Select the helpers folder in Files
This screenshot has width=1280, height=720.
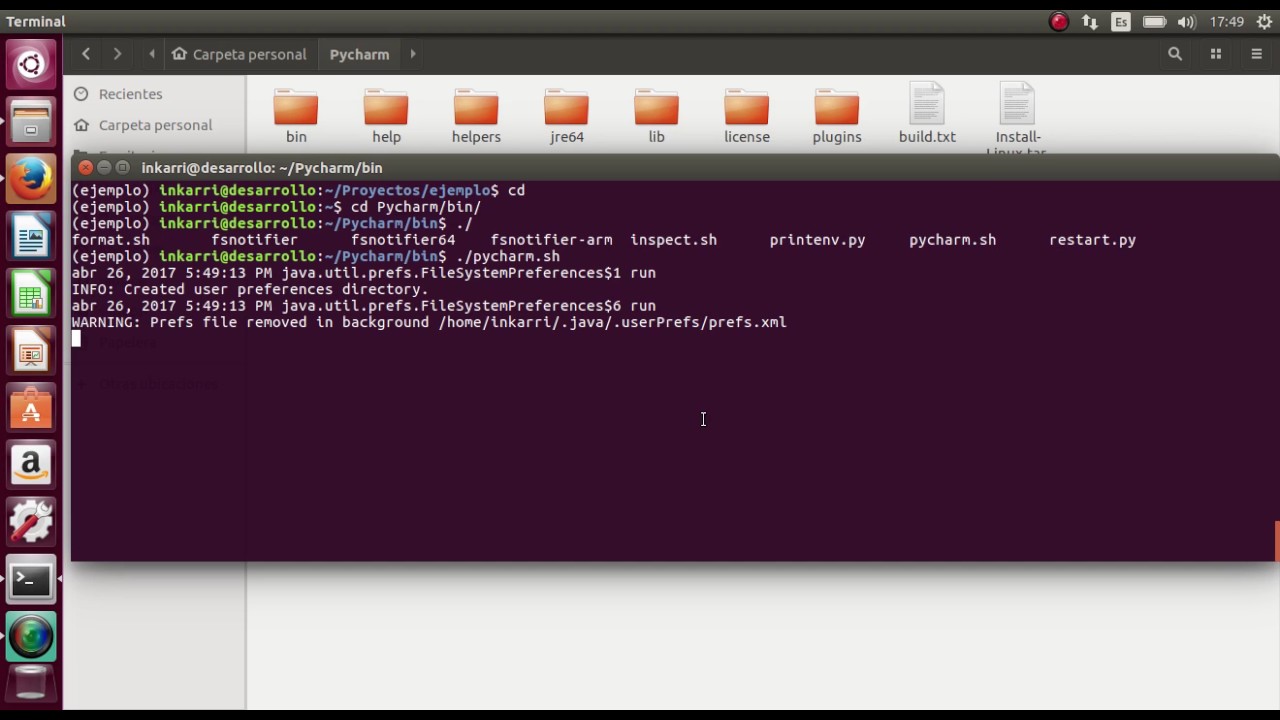(x=476, y=115)
